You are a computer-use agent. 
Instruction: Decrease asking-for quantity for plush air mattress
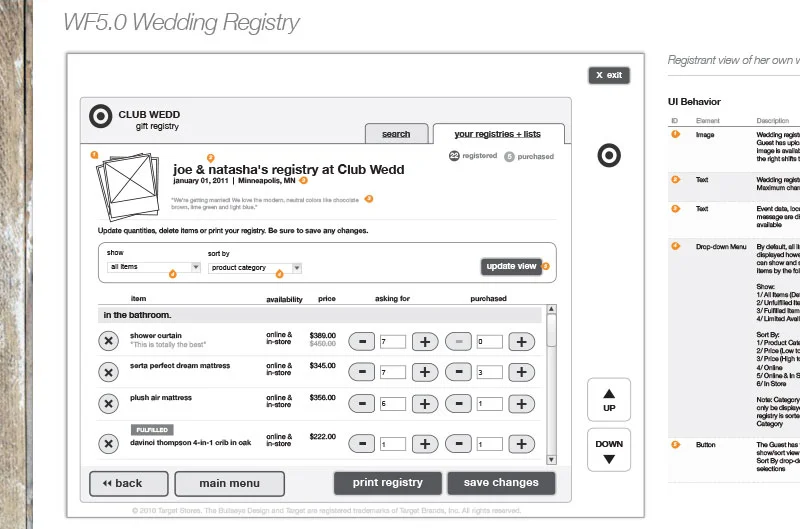click(x=362, y=404)
